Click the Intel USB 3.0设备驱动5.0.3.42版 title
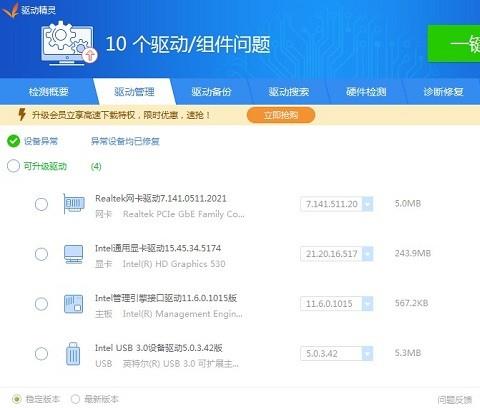 (159, 348)
